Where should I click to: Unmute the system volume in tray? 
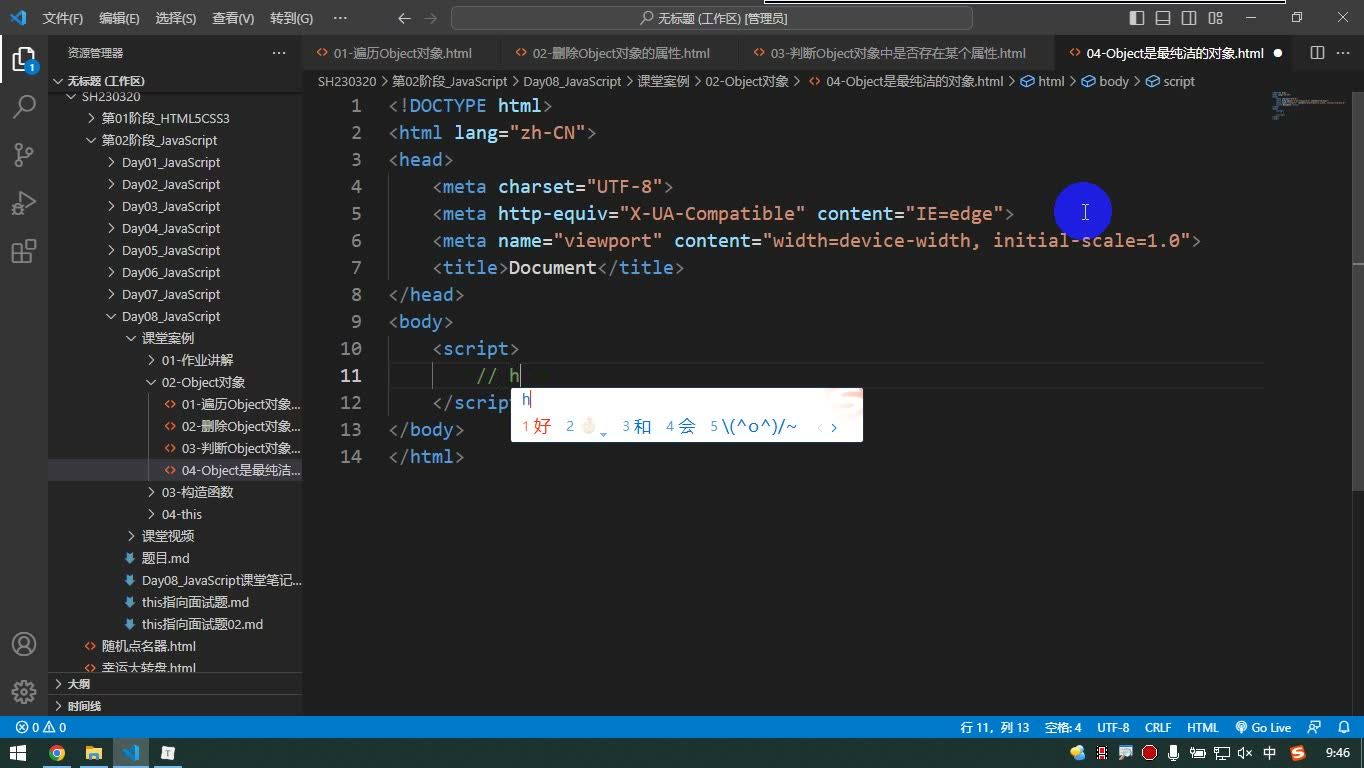[x=1245, y=753]
